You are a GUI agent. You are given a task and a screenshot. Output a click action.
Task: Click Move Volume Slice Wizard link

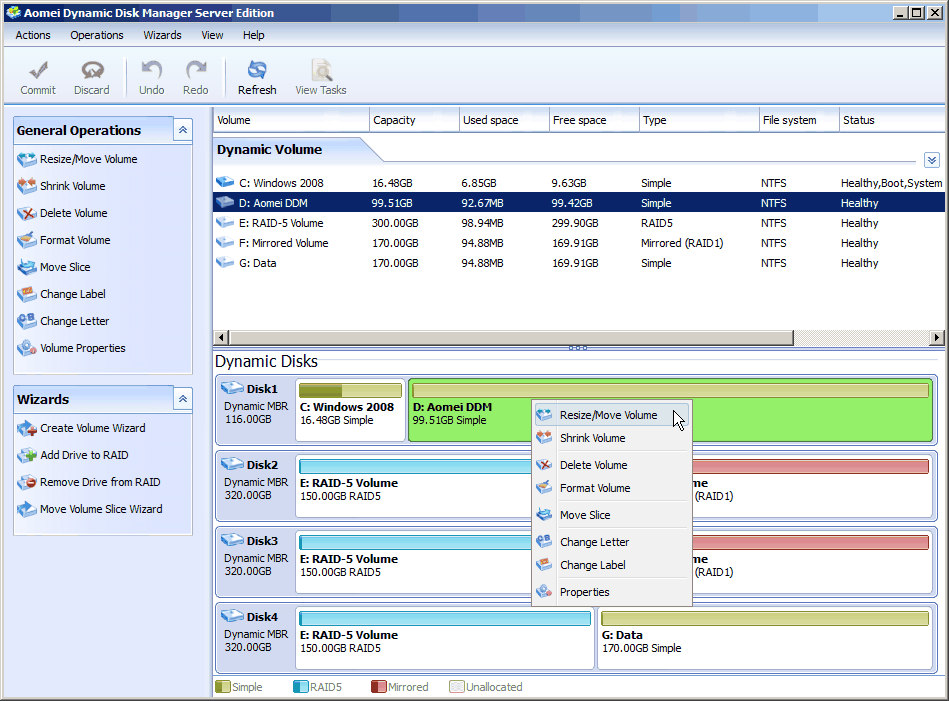(x=100, y=509)
